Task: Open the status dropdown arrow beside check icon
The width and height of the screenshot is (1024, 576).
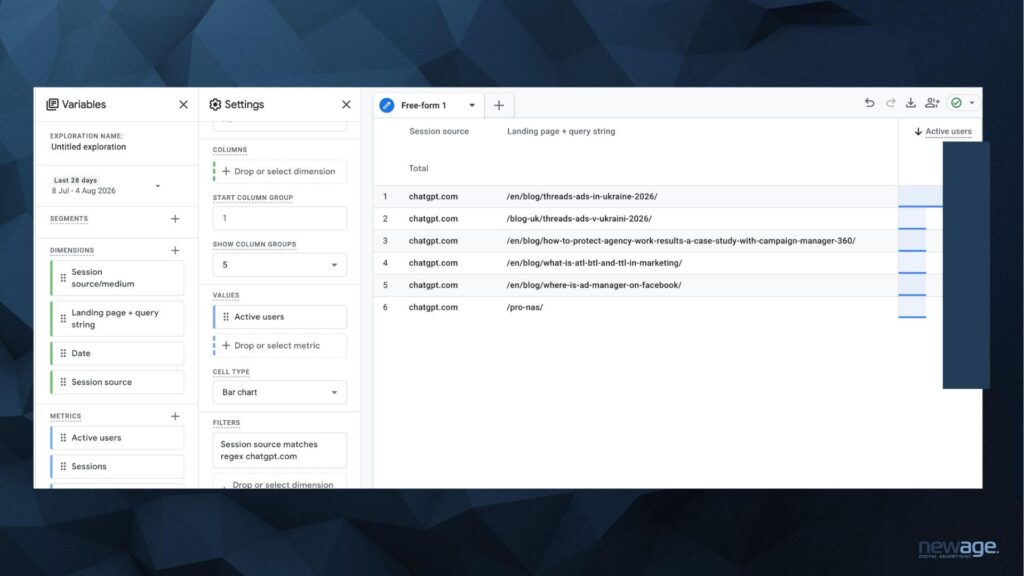Action: [x=972, y=103]
